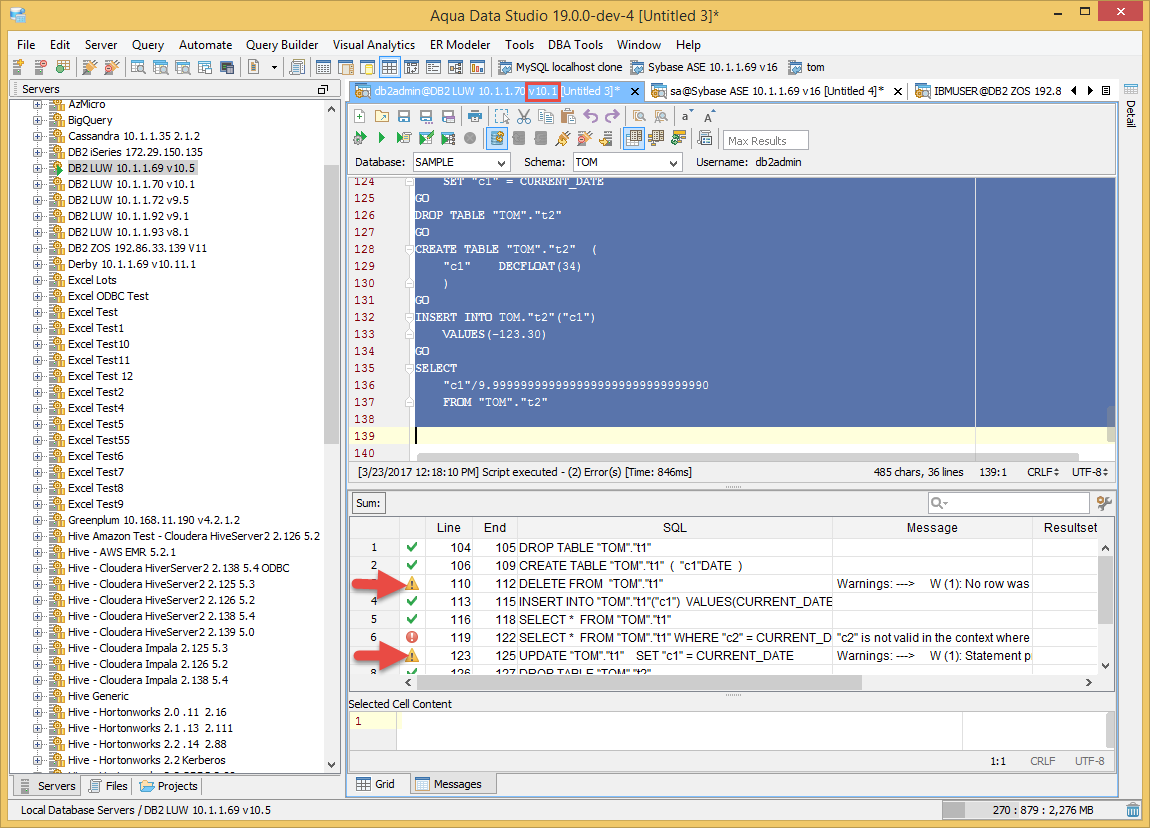Click the Max Results input field

[766, 140]
